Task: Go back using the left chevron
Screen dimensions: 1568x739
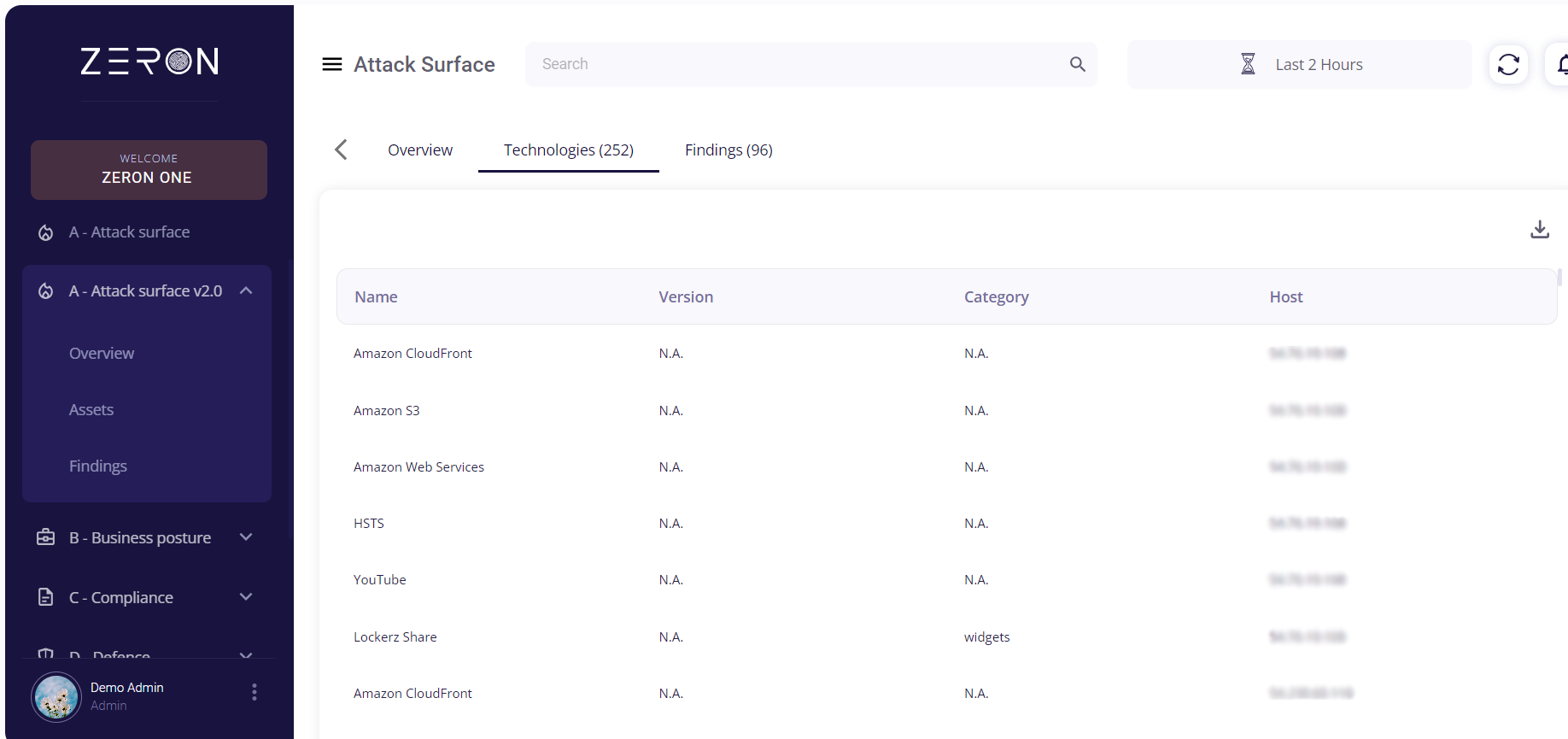Action: click(341, 150)
